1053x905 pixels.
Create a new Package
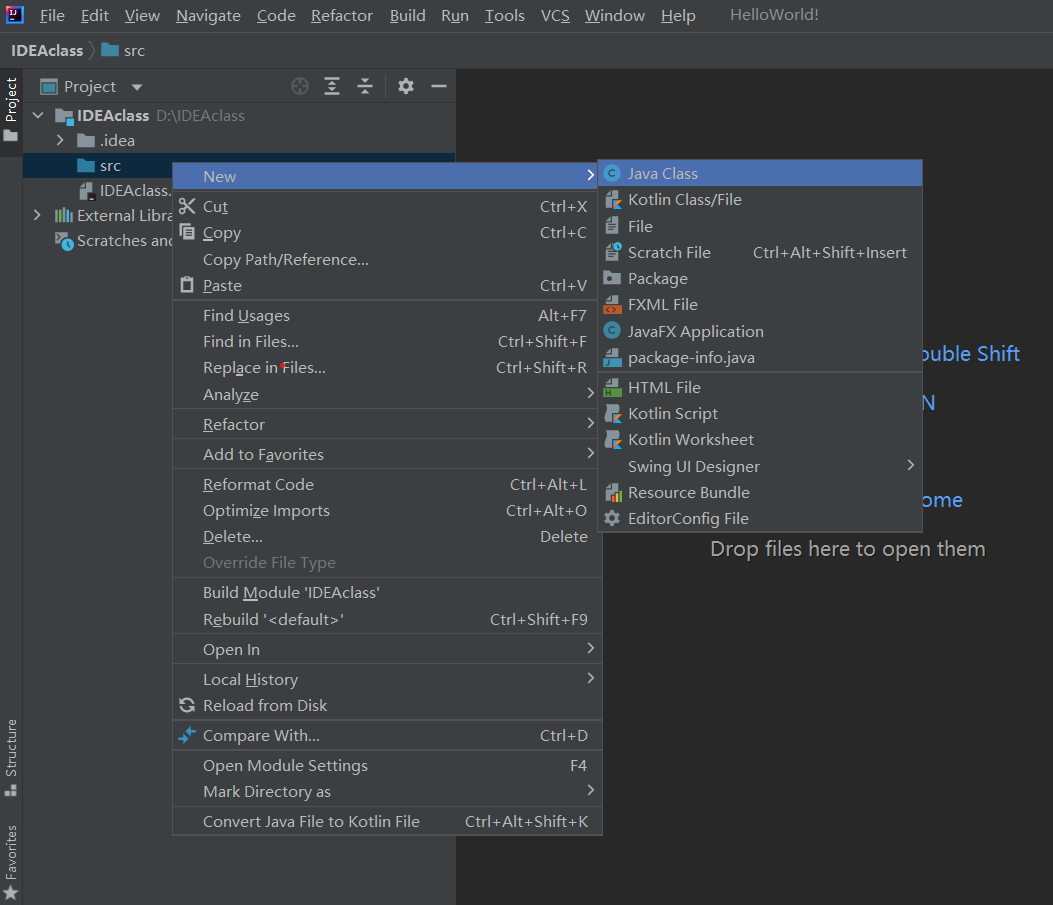(657, 279)
